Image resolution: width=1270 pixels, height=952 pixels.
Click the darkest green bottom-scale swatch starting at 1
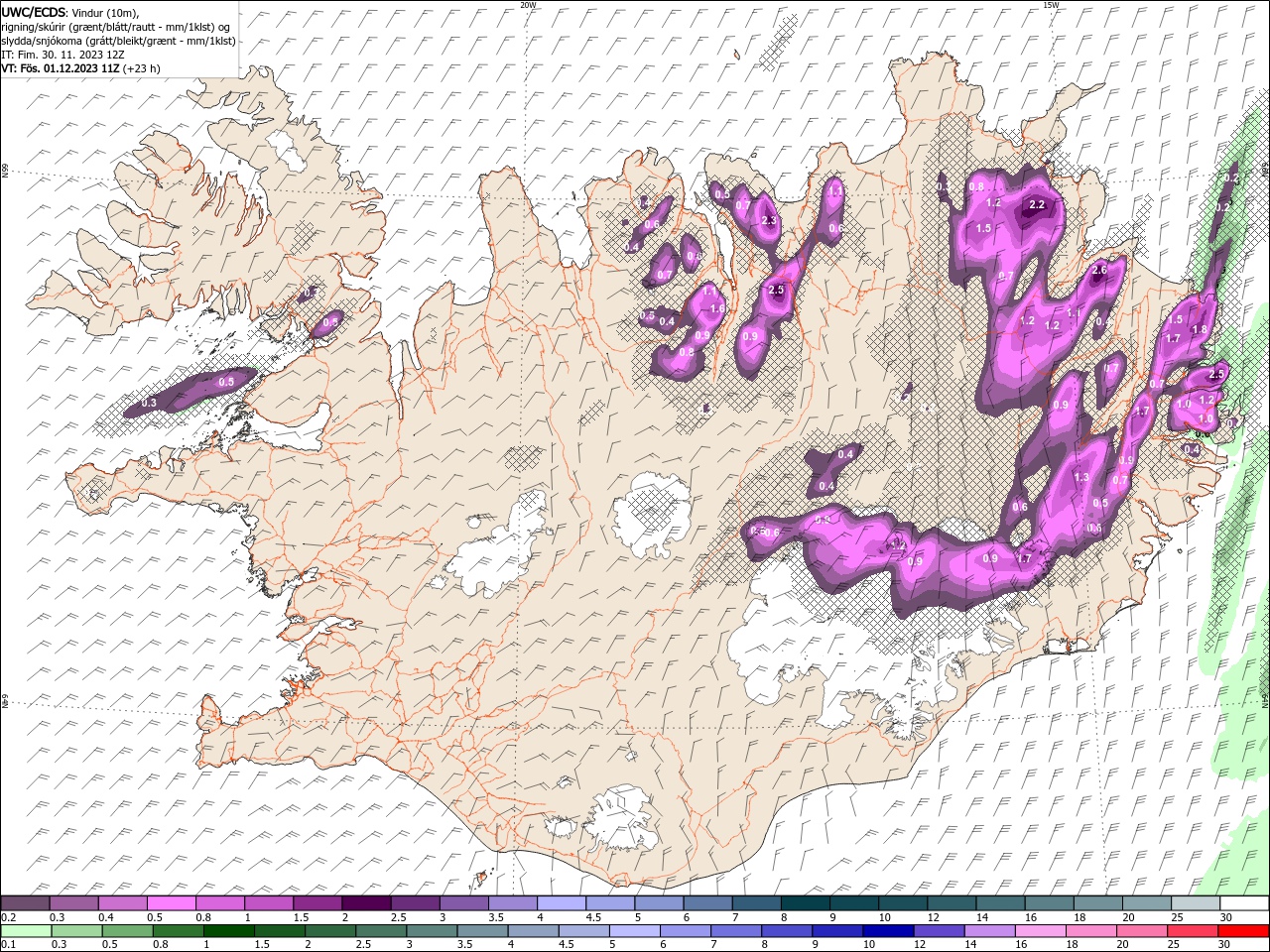click(231, 931)
